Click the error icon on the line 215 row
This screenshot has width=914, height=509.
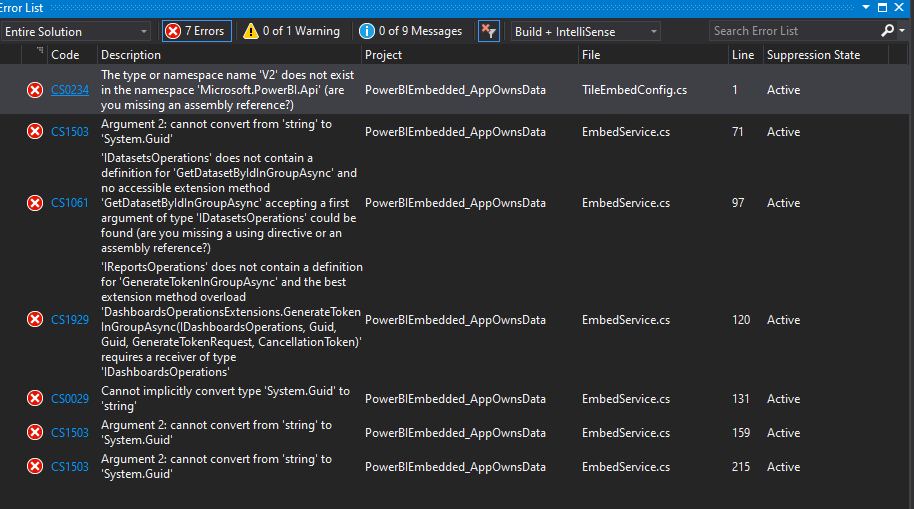click(35, 466)
